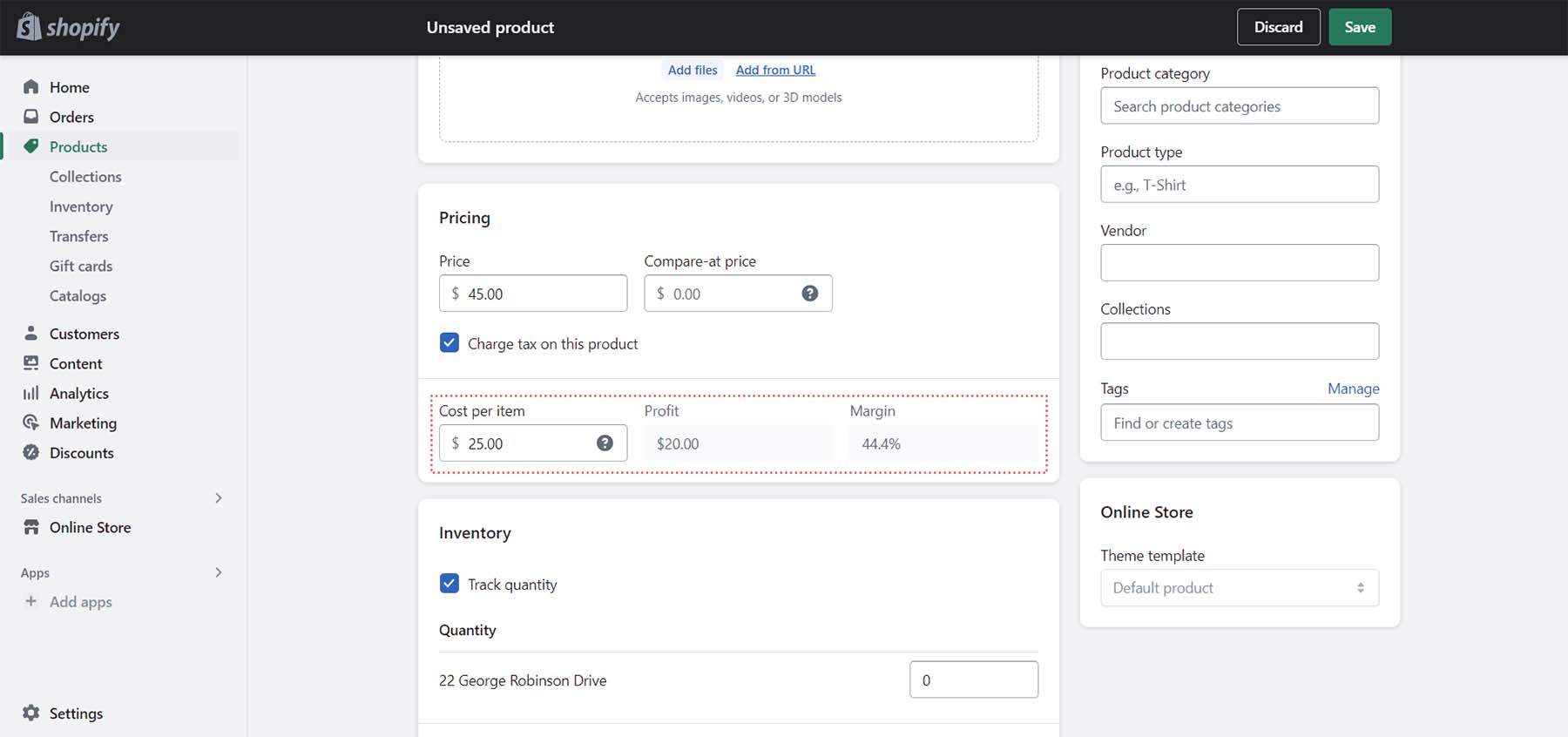Click the Settings gear icon
The image size is (1568, 737).
[x=31, y=713]
